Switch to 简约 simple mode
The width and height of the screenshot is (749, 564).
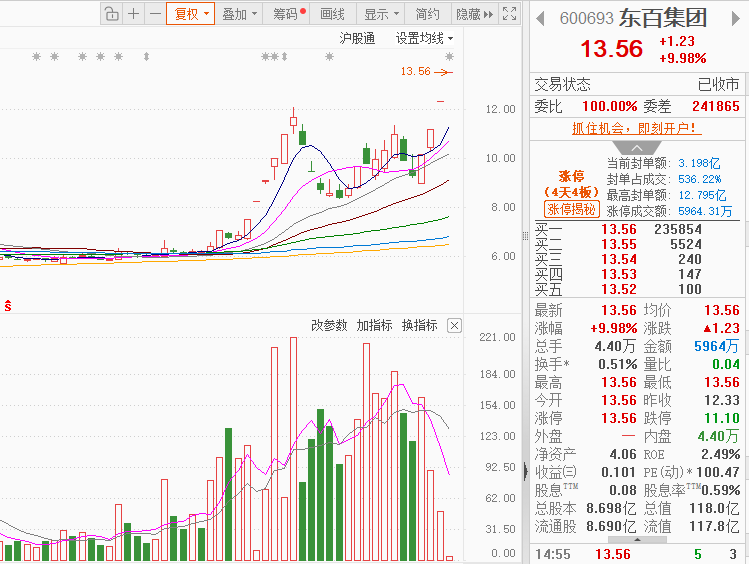tap(428, 14)
